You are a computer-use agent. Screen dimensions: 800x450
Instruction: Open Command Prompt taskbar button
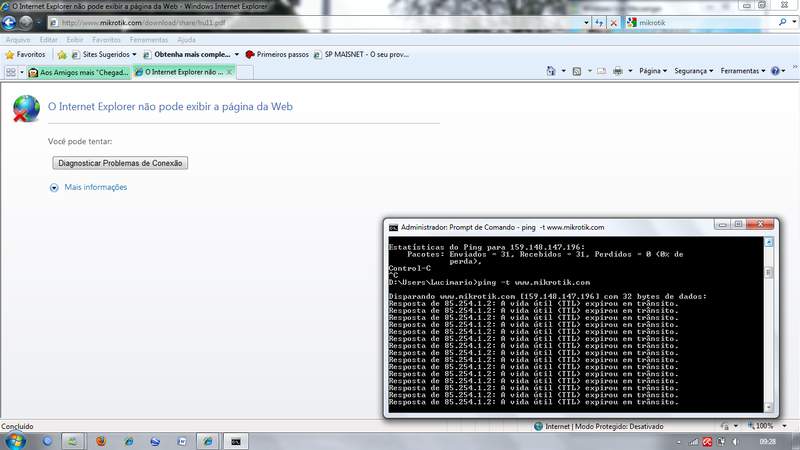coord(236,441)
